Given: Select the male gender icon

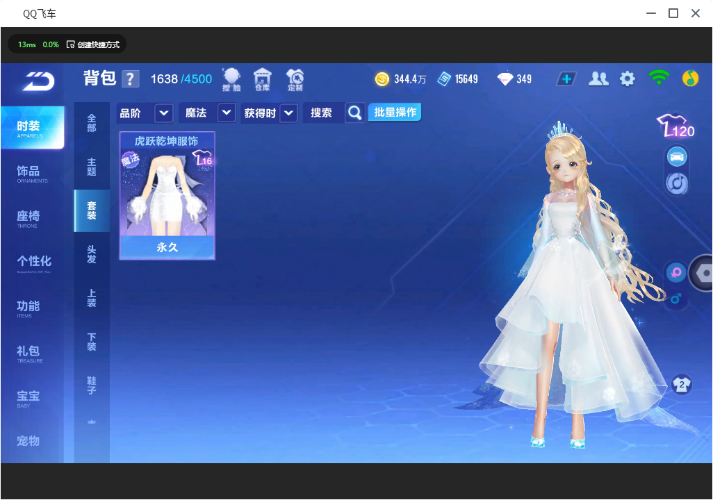Looking at the screenshot, I should pos(676,298).
